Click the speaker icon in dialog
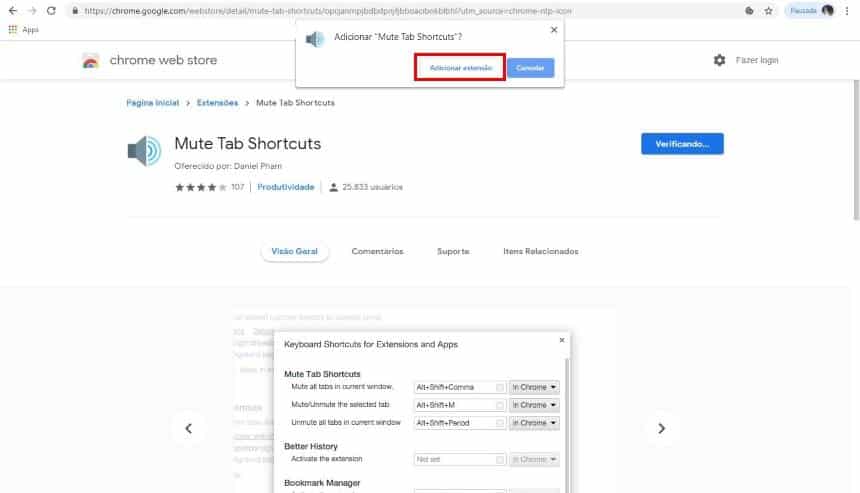This screenshot has width=860, height=493. [315, 39]
